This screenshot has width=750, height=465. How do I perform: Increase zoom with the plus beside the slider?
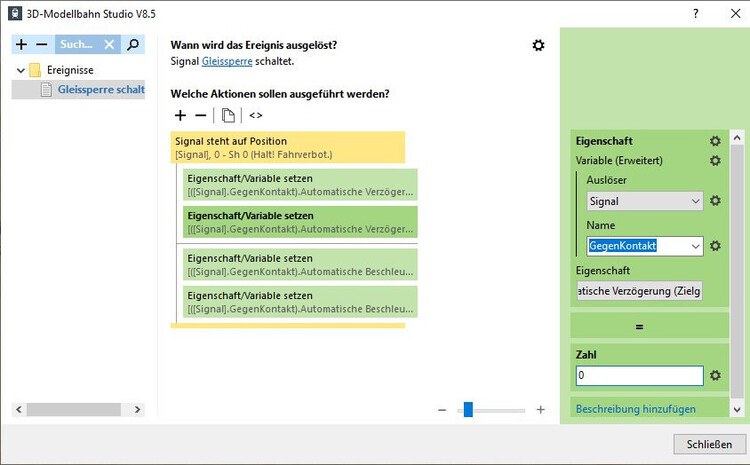pos(540,410)
